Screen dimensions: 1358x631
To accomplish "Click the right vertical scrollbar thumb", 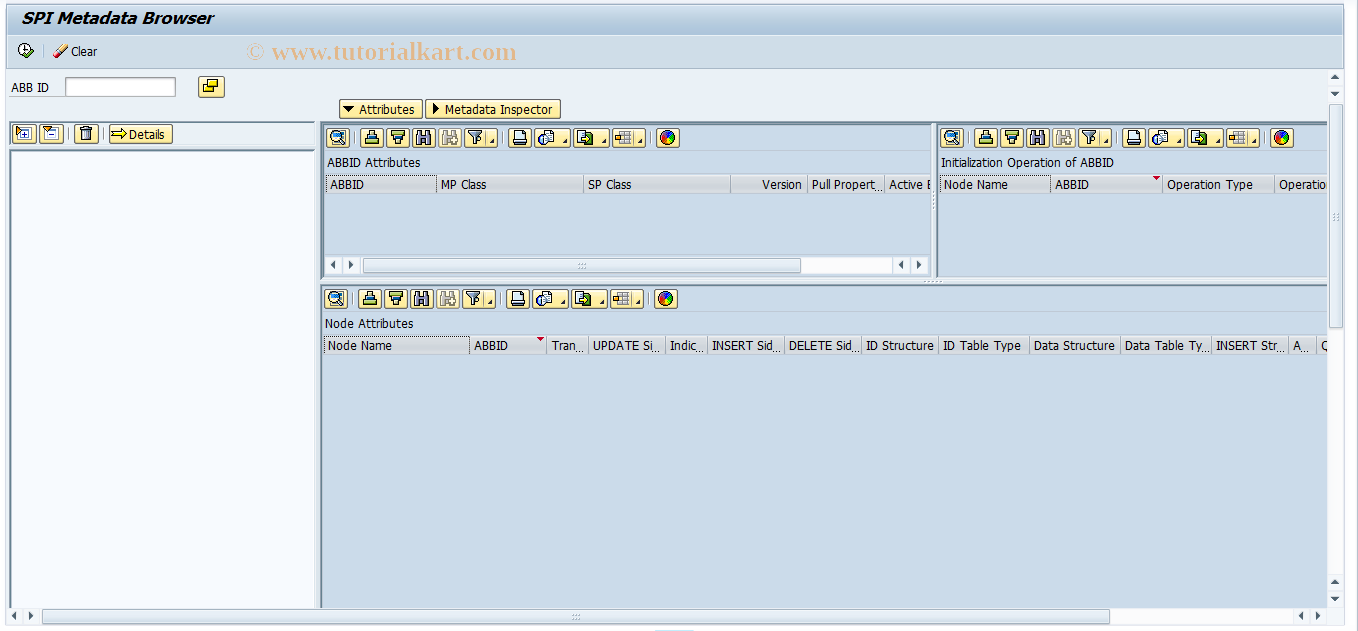I will [1335, 215].
